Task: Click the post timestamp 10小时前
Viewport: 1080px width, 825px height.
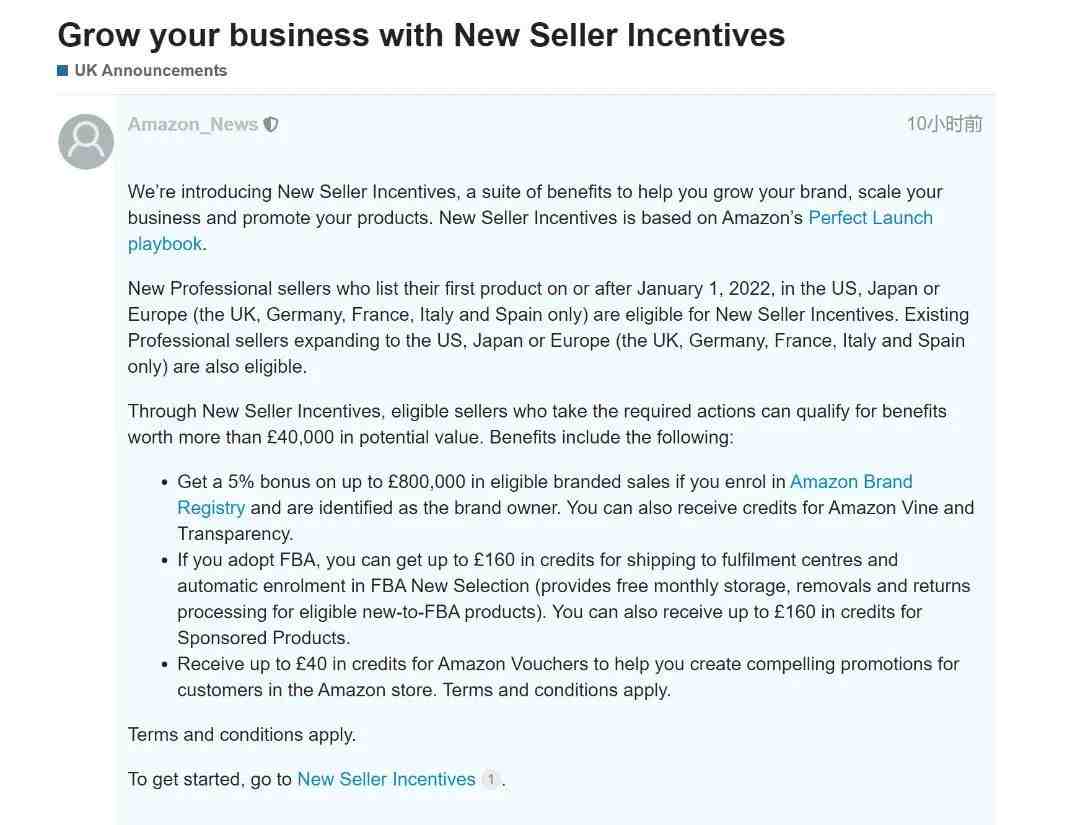Action: coord(943,124)
